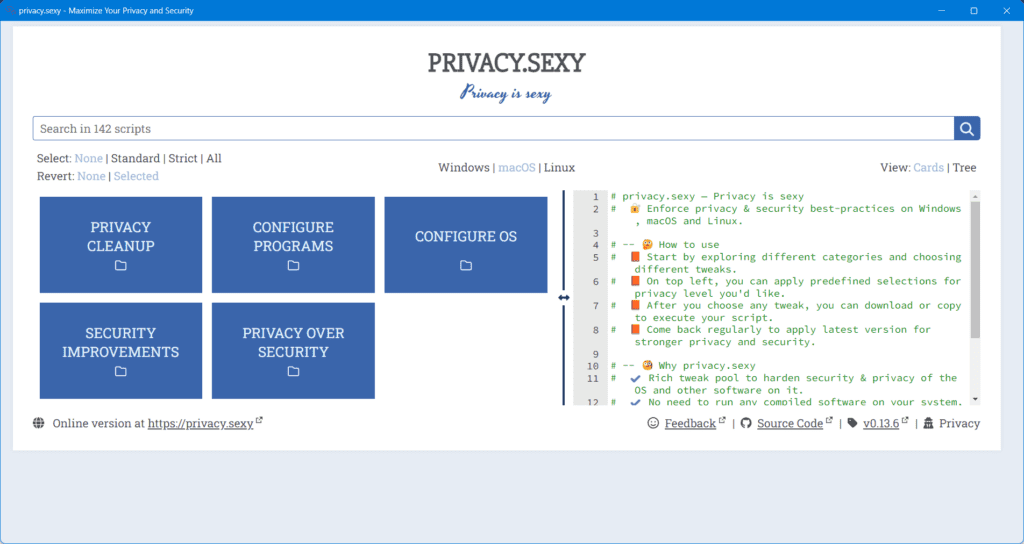Open the Privacy Over Security card
Viewport: 1024px width, 544px height.
[x=293, y=351]
